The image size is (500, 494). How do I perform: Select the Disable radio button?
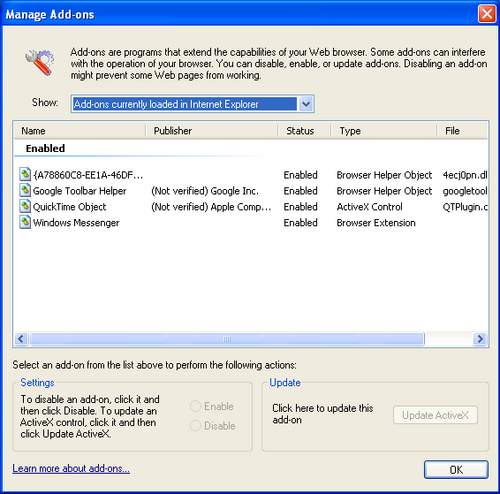195,425
